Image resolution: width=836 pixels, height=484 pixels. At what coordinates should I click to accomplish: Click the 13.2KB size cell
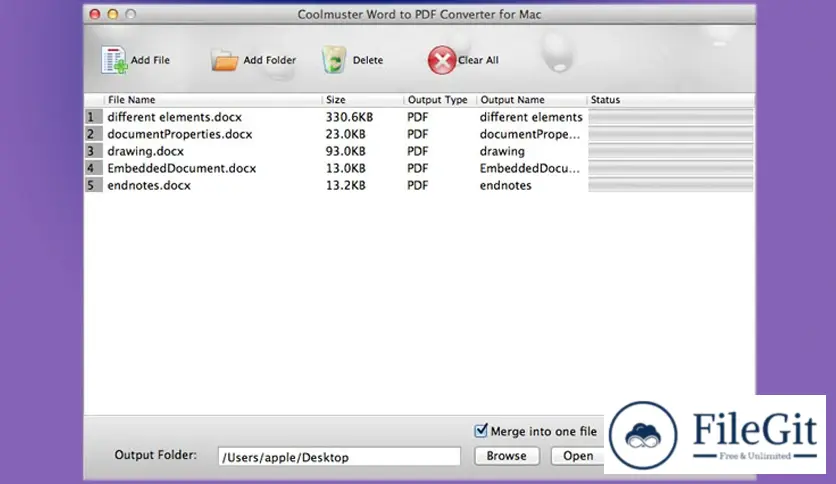345,185
